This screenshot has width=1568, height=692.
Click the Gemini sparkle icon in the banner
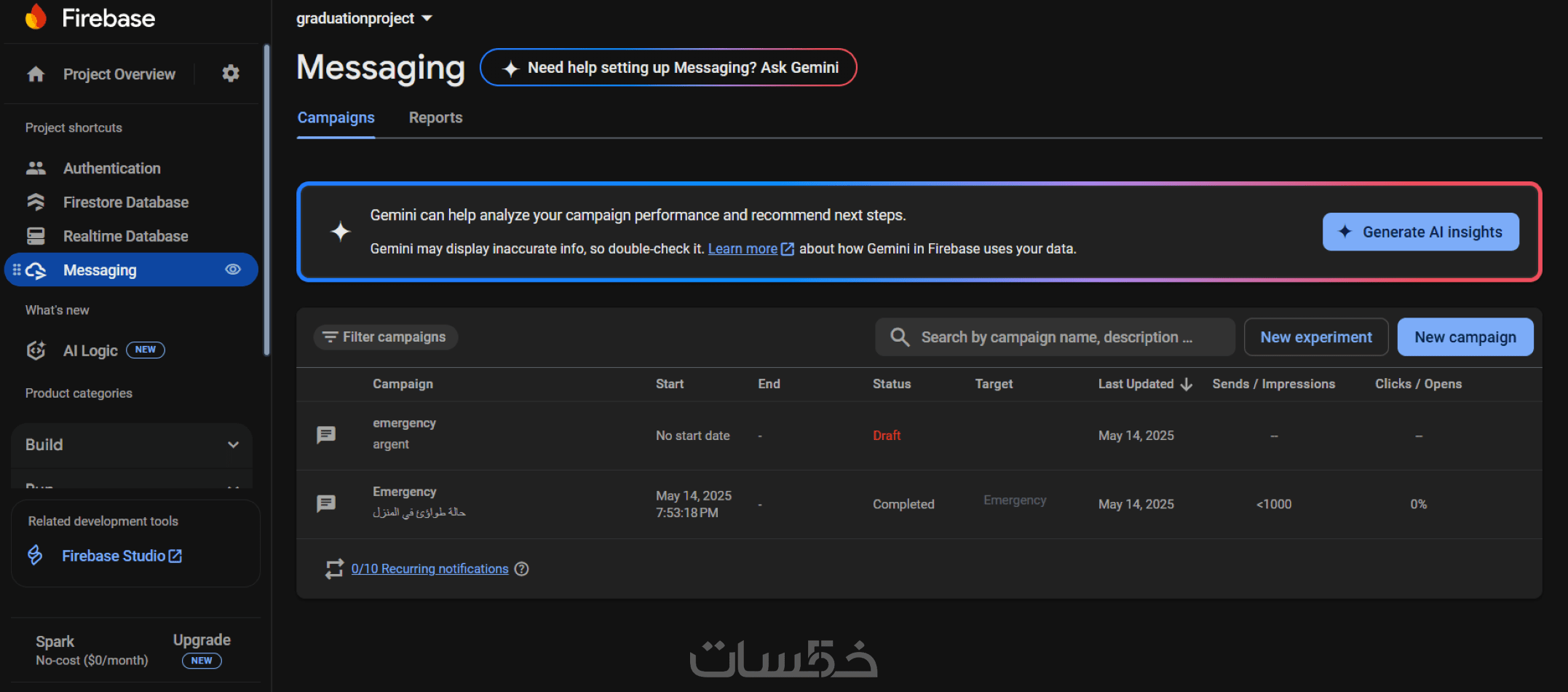341,232
